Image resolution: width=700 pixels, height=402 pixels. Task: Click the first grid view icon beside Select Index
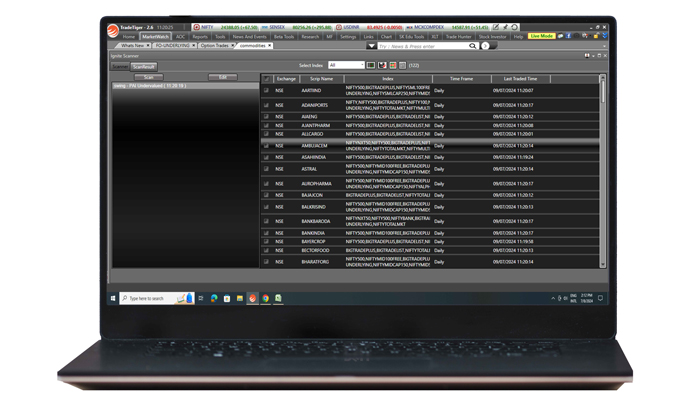(371, 66)
